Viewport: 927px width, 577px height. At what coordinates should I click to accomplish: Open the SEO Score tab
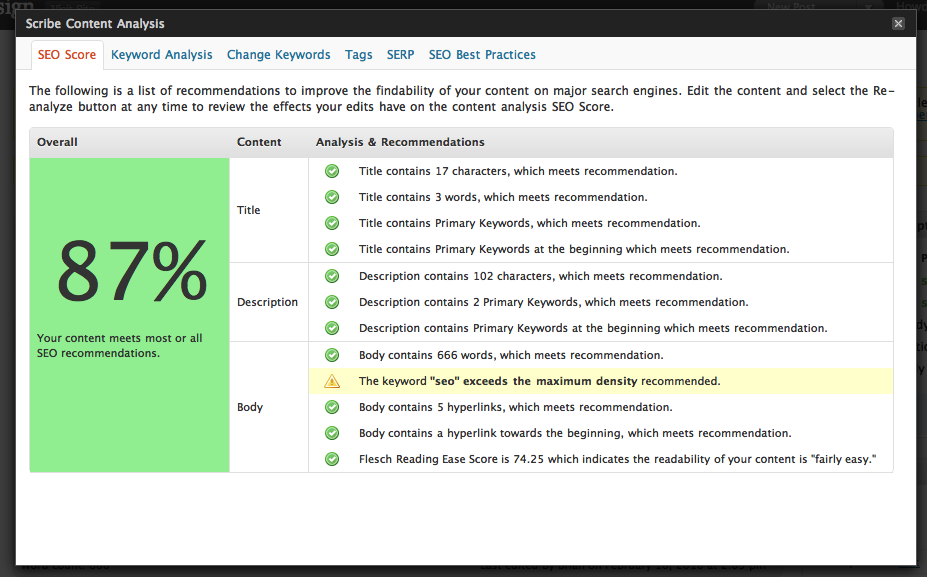pyautogui.click(x=67, y=55)
